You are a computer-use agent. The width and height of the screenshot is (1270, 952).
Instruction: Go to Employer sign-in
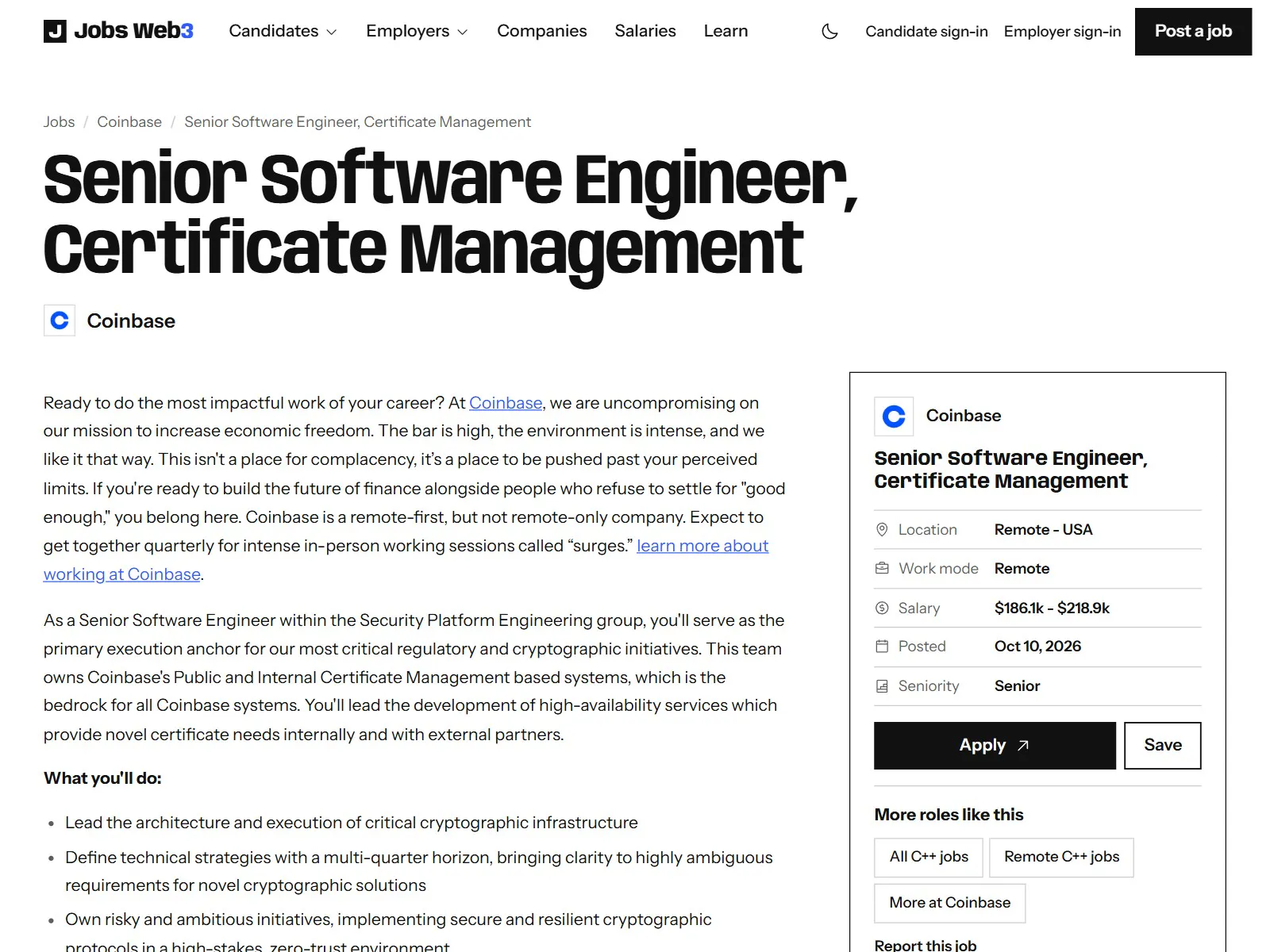pyautogui.click(x=1062, y=31)
